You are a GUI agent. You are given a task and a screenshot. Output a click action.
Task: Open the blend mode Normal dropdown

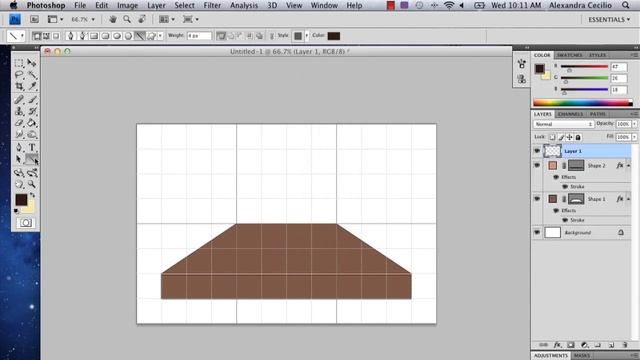pos(563,124)
